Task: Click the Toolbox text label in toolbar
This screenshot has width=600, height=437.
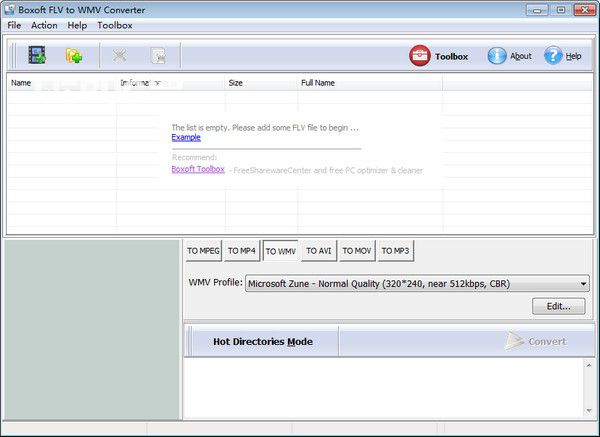Action: point(452,57)
